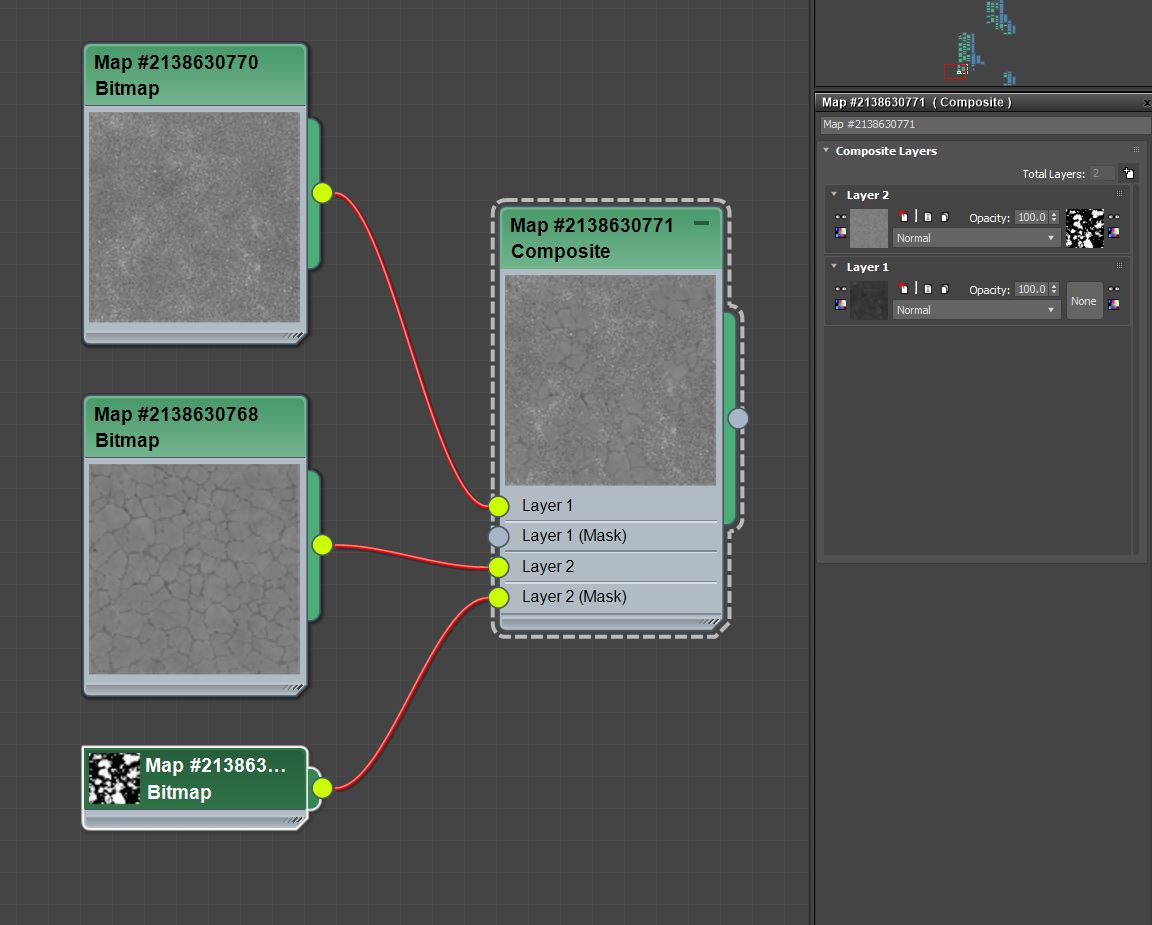
Task: Hide the Layer 2 texture with eye toggle
Action: pos(840,217)
